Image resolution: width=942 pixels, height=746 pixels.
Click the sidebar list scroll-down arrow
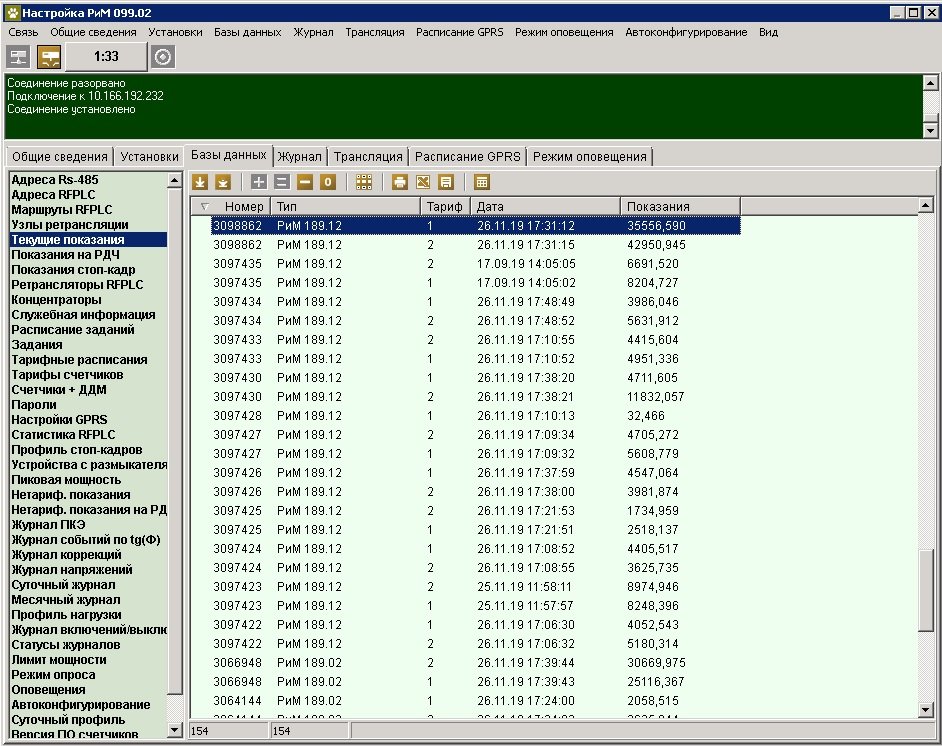174,731
